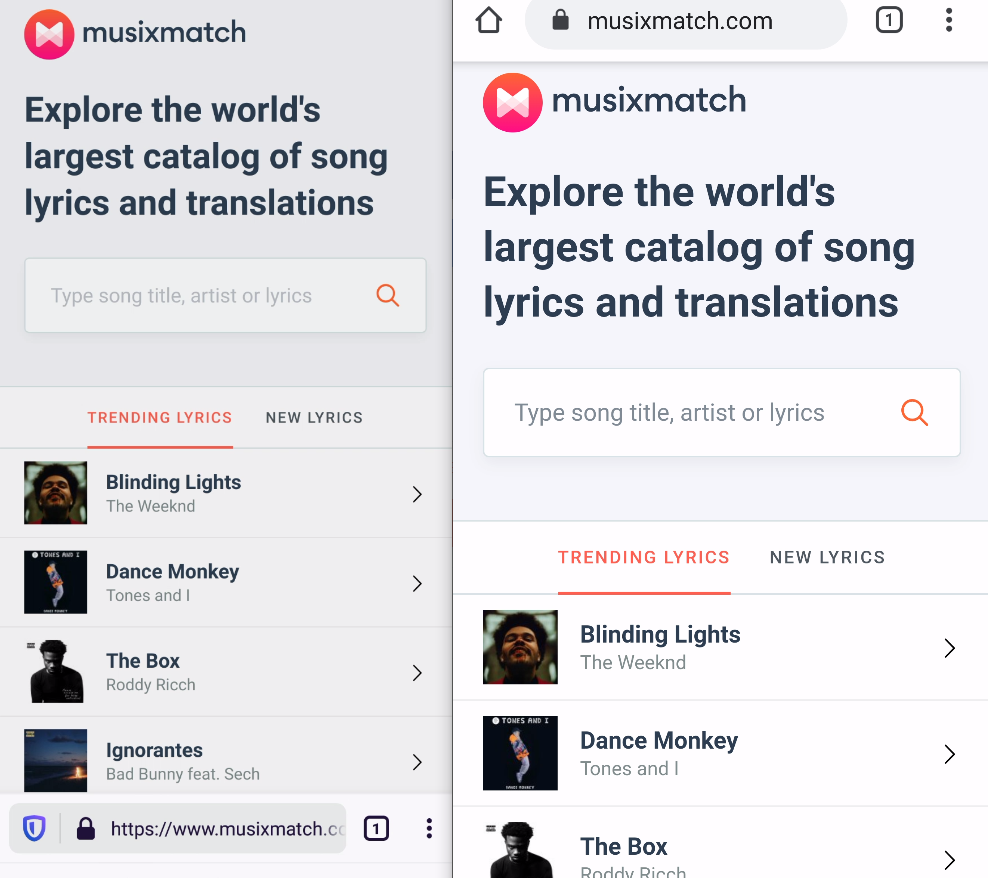Expand the Dance Monkey entry
The width and height of the screenshot is (988, 878).
(949, 754)
